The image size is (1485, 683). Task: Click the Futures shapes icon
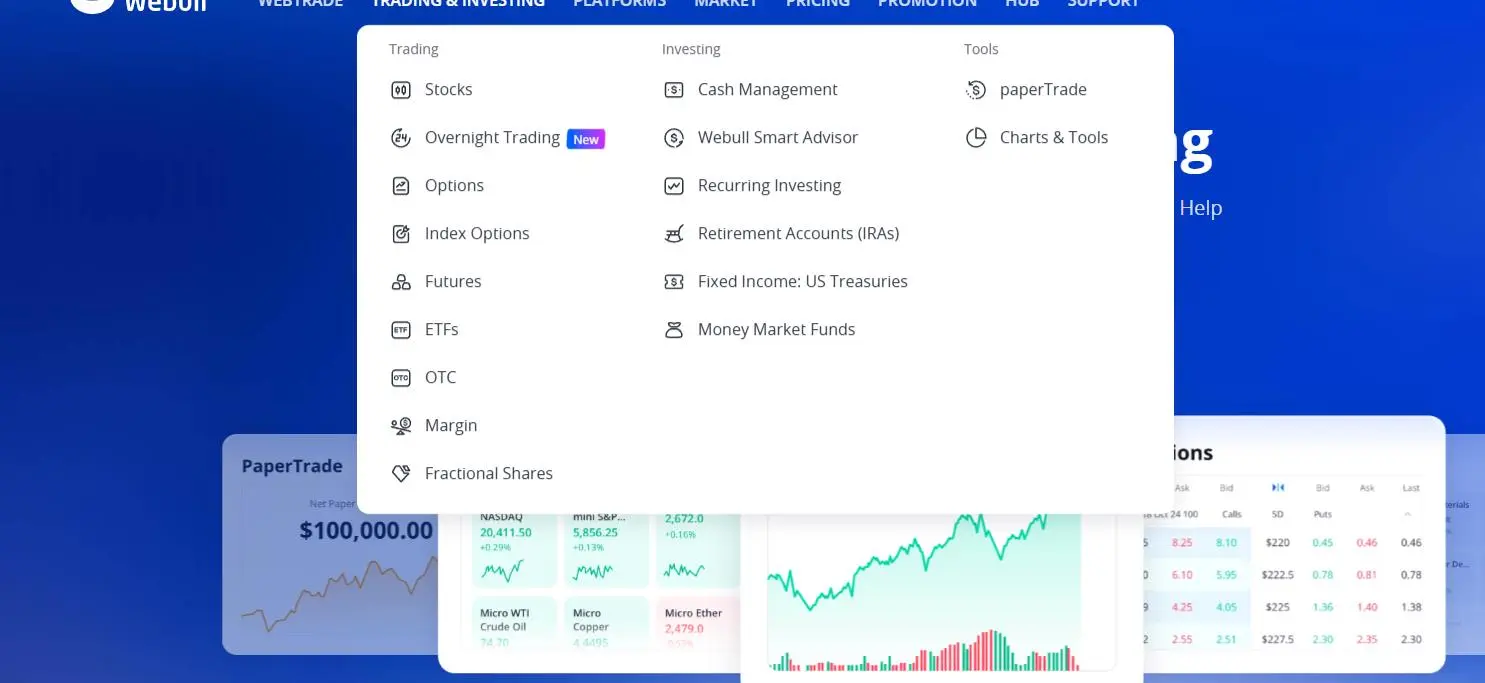pos(401,282)
